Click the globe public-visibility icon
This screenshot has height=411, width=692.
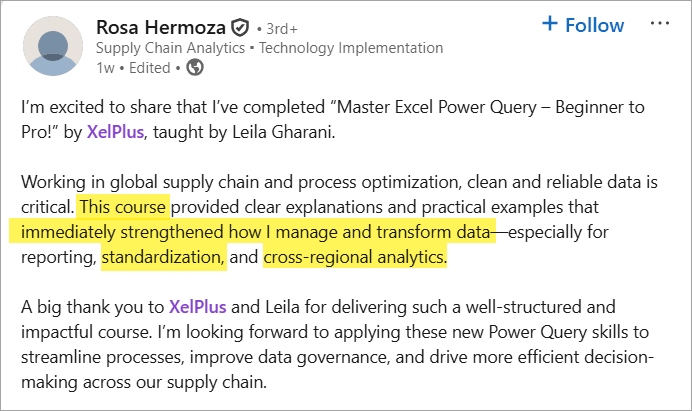195,68
